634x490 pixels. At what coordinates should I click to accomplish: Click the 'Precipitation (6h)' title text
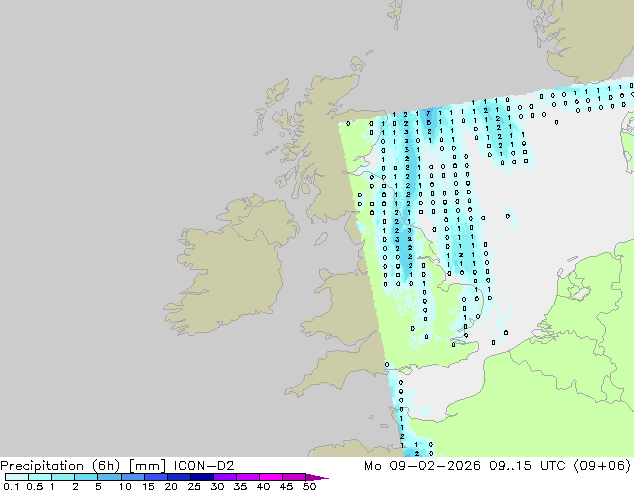coord(60,466)
